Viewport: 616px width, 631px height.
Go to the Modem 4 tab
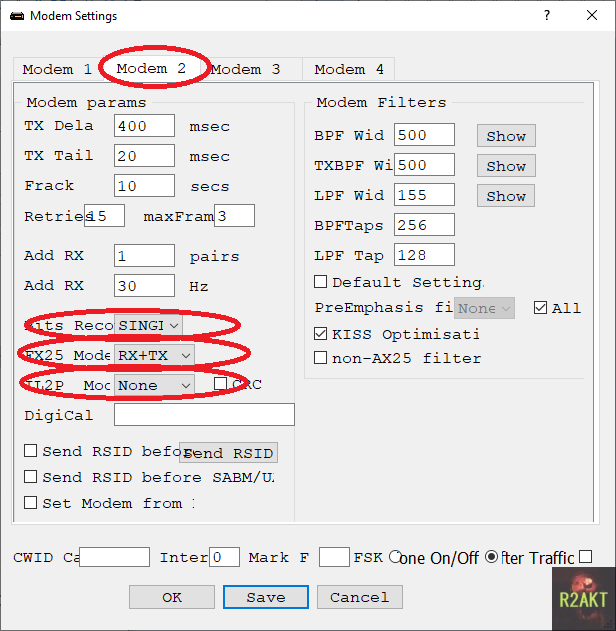click(348, 69)
